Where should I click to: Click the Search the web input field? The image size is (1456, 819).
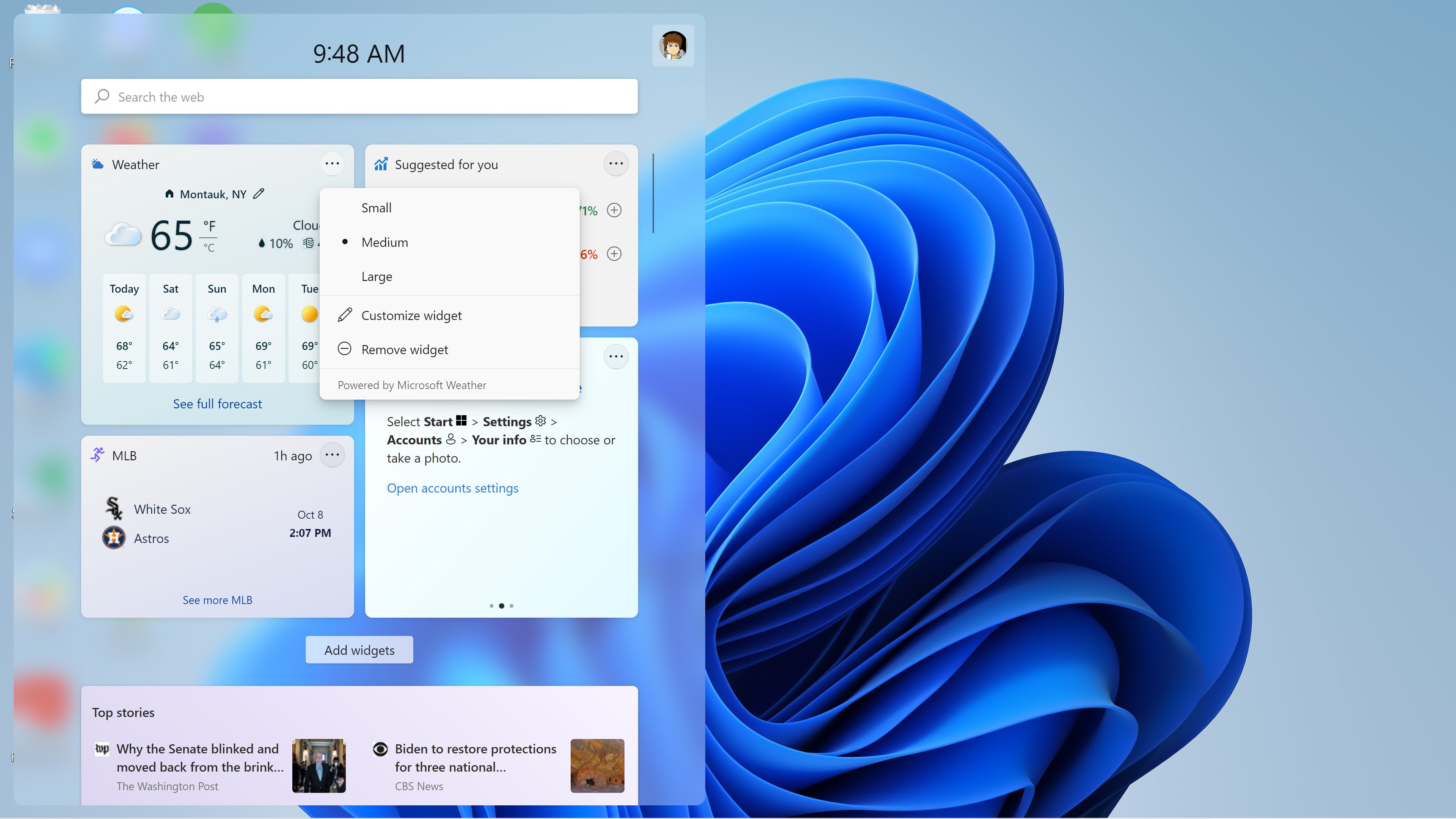pyautogui.click(x=359, y=96)
